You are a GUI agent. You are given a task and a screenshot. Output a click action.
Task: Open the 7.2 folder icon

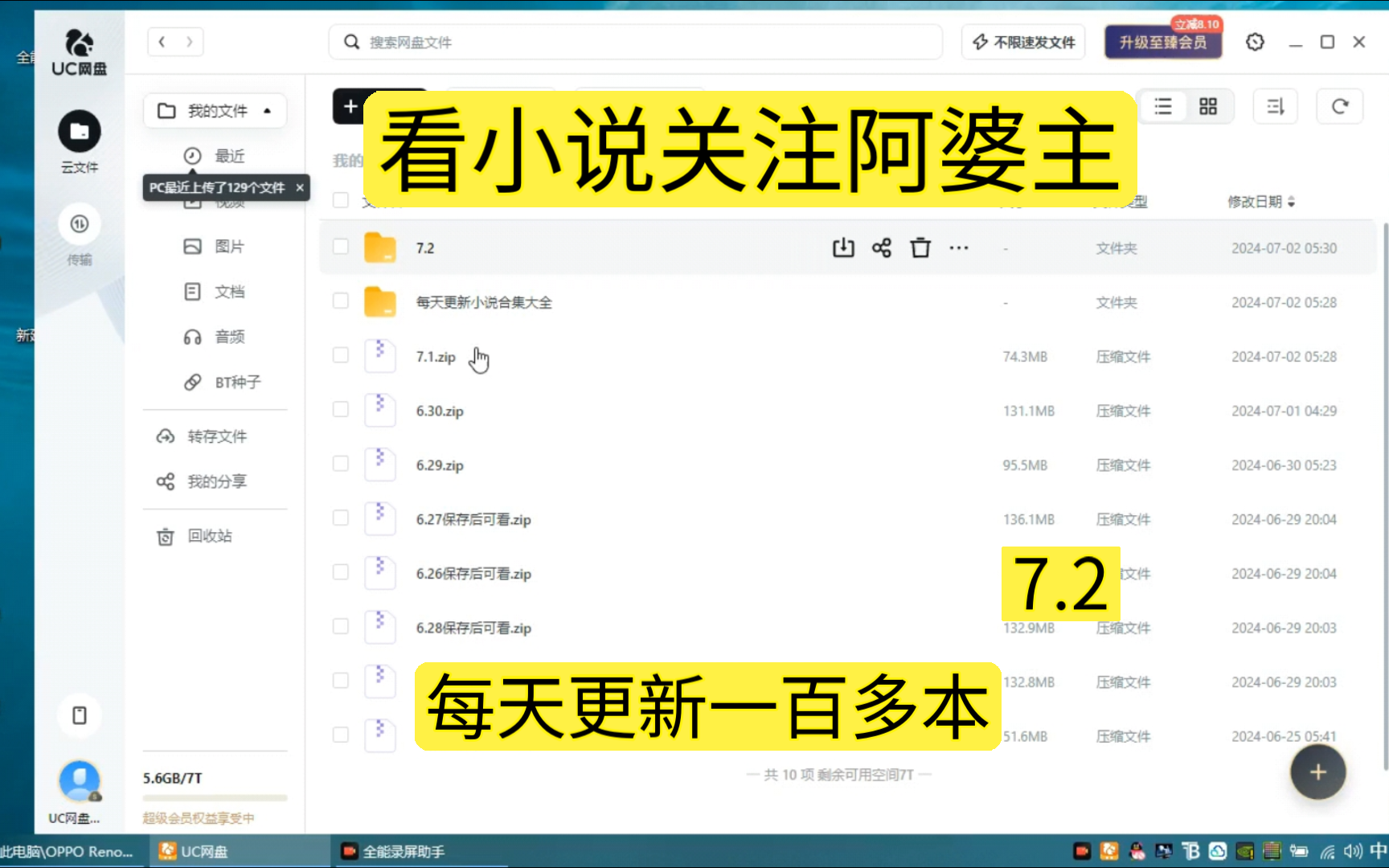380,248
